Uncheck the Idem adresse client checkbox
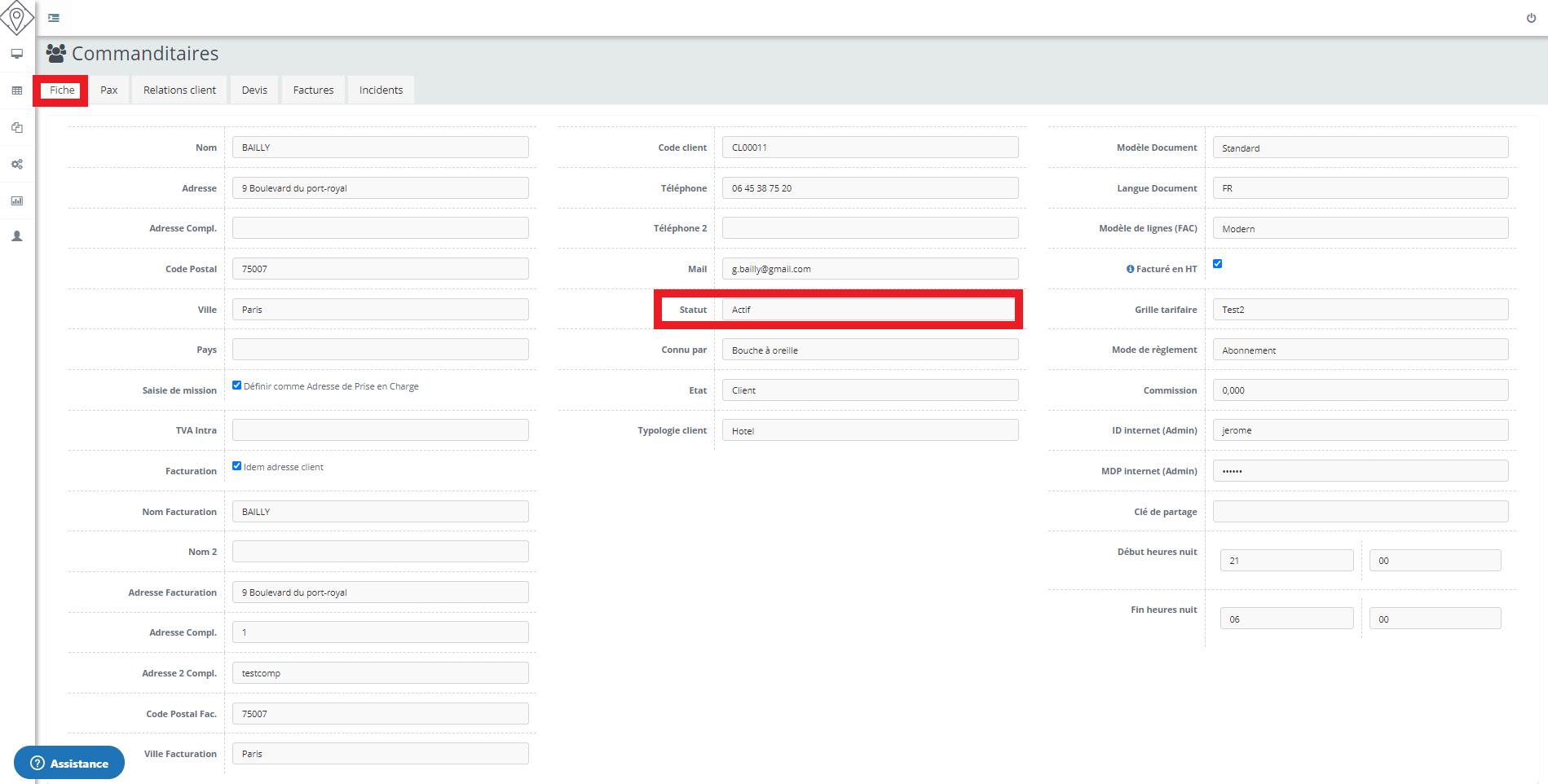Screen dimensions: 1548x784 pyautogui.click(x=237, y=466)
